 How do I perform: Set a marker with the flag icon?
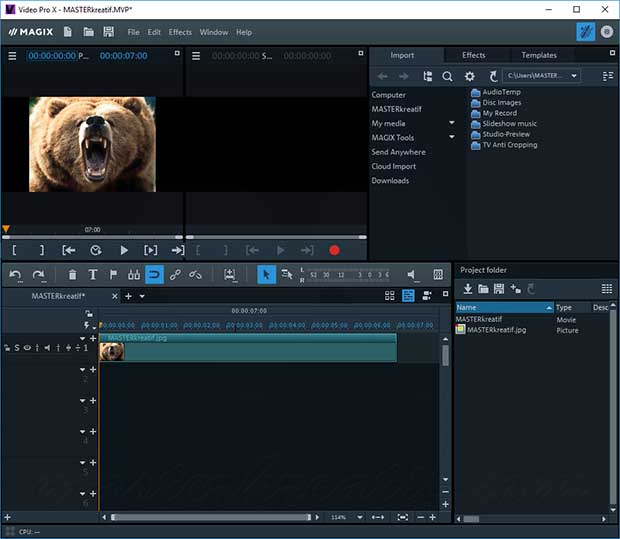pos(113,274)
